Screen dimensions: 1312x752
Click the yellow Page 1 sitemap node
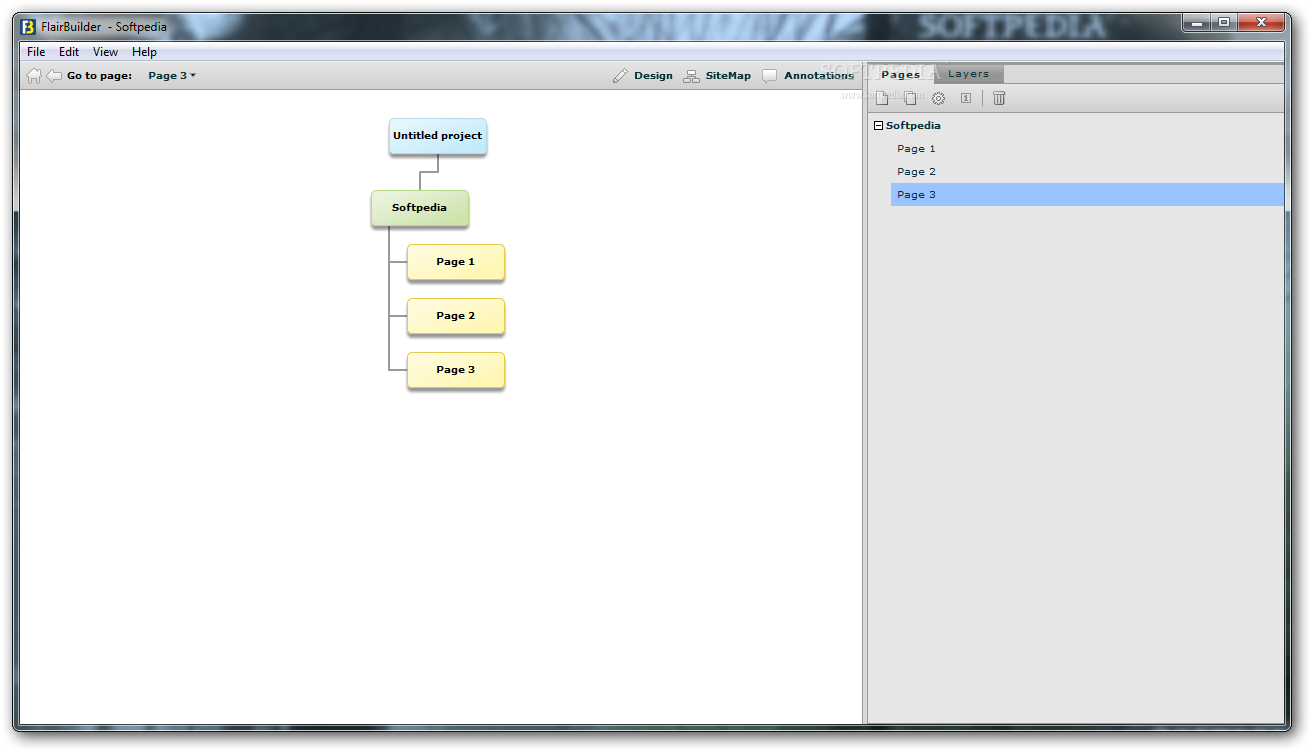(x=456, y=262)
